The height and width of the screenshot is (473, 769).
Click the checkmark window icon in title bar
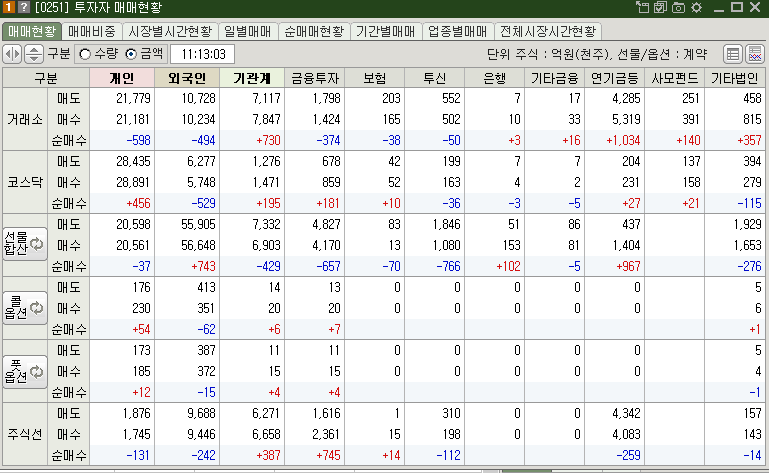point(661,7)
